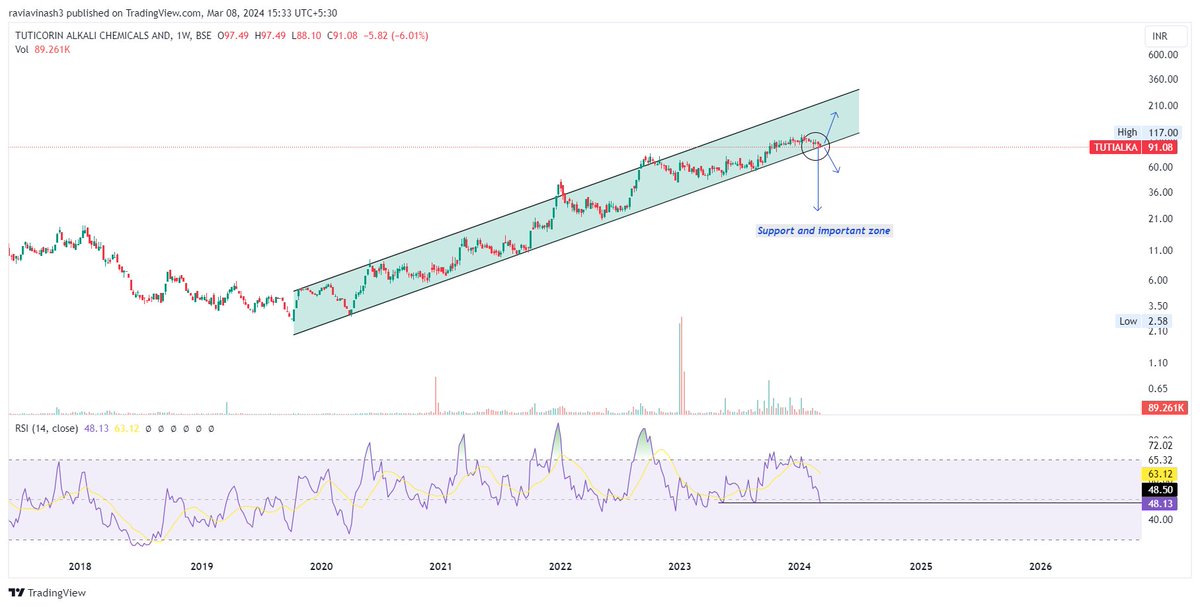Select the black horizontal line on RSI pane
The height and width of the screenshot is (607, 1200).
[930, 502]
